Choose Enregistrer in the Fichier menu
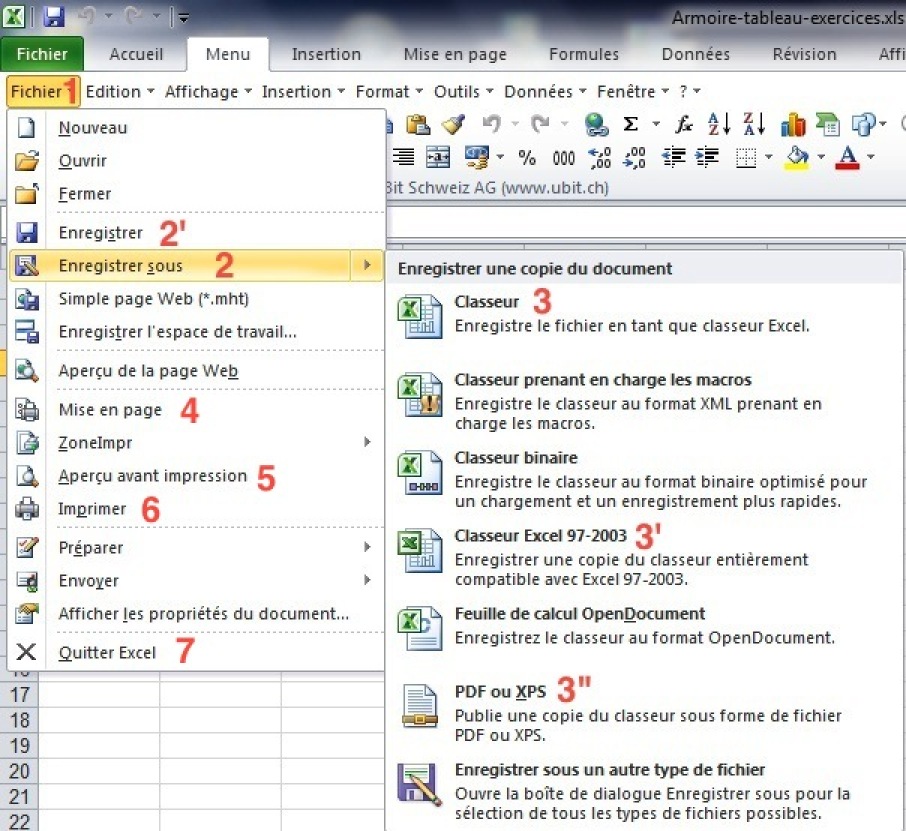This screenshot has height=831, width=906. tap(196, 232)
